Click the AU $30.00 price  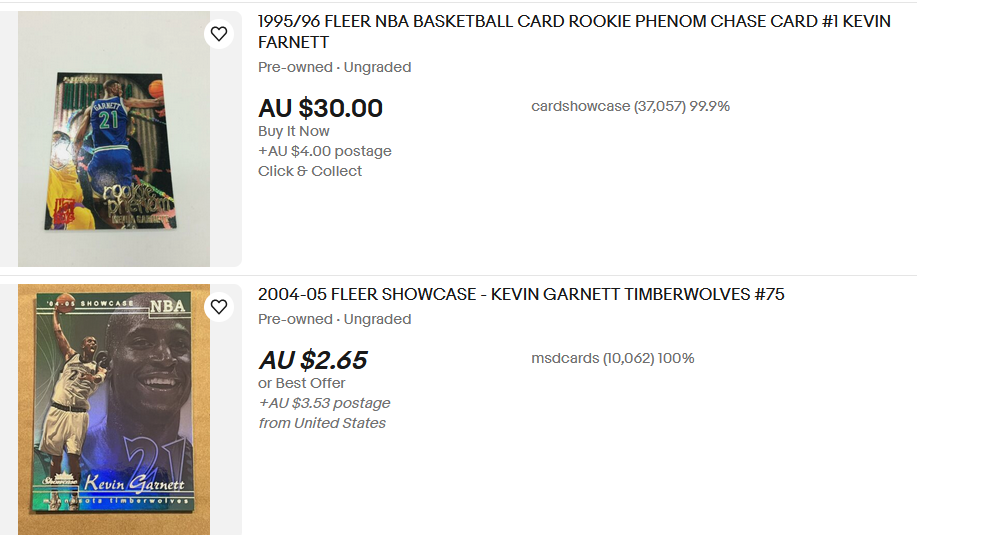(320, 108)
